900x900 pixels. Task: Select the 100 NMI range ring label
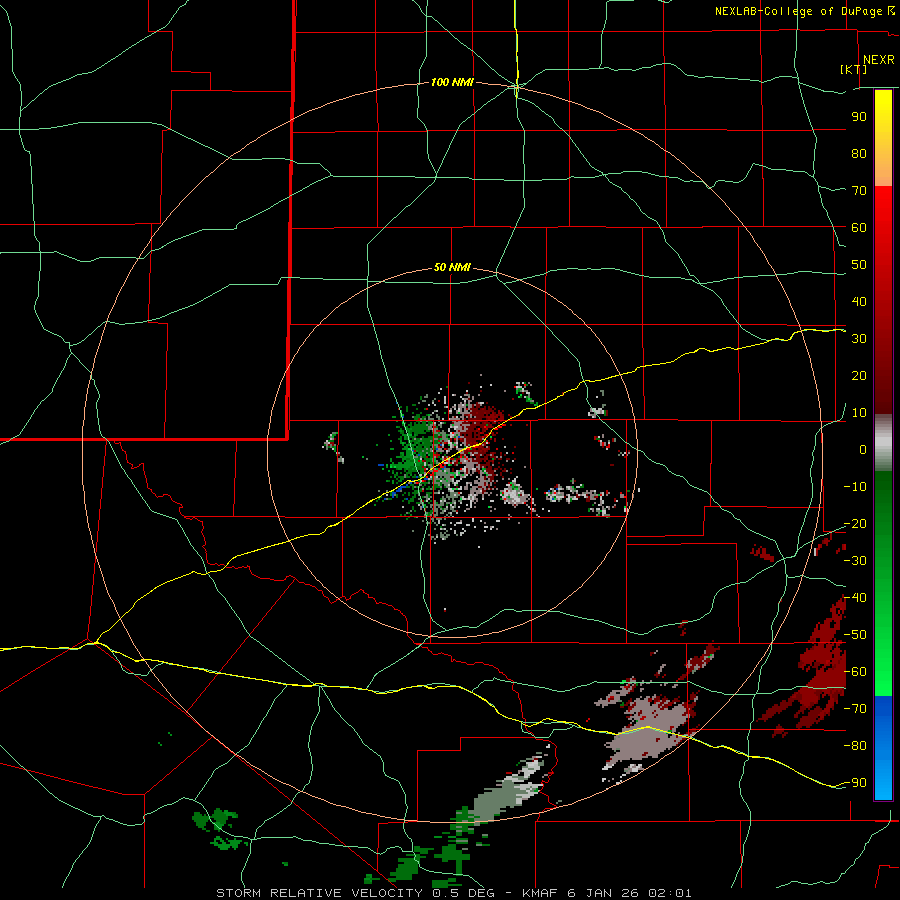(452, 83)
